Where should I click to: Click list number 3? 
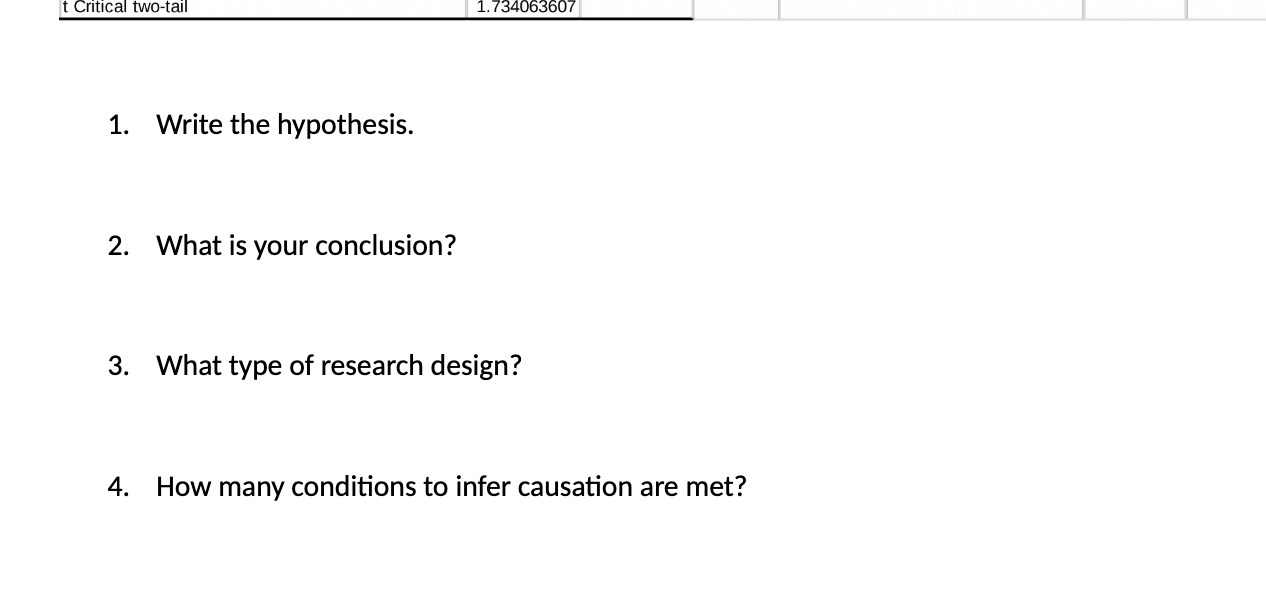click(x=119, y=366)
